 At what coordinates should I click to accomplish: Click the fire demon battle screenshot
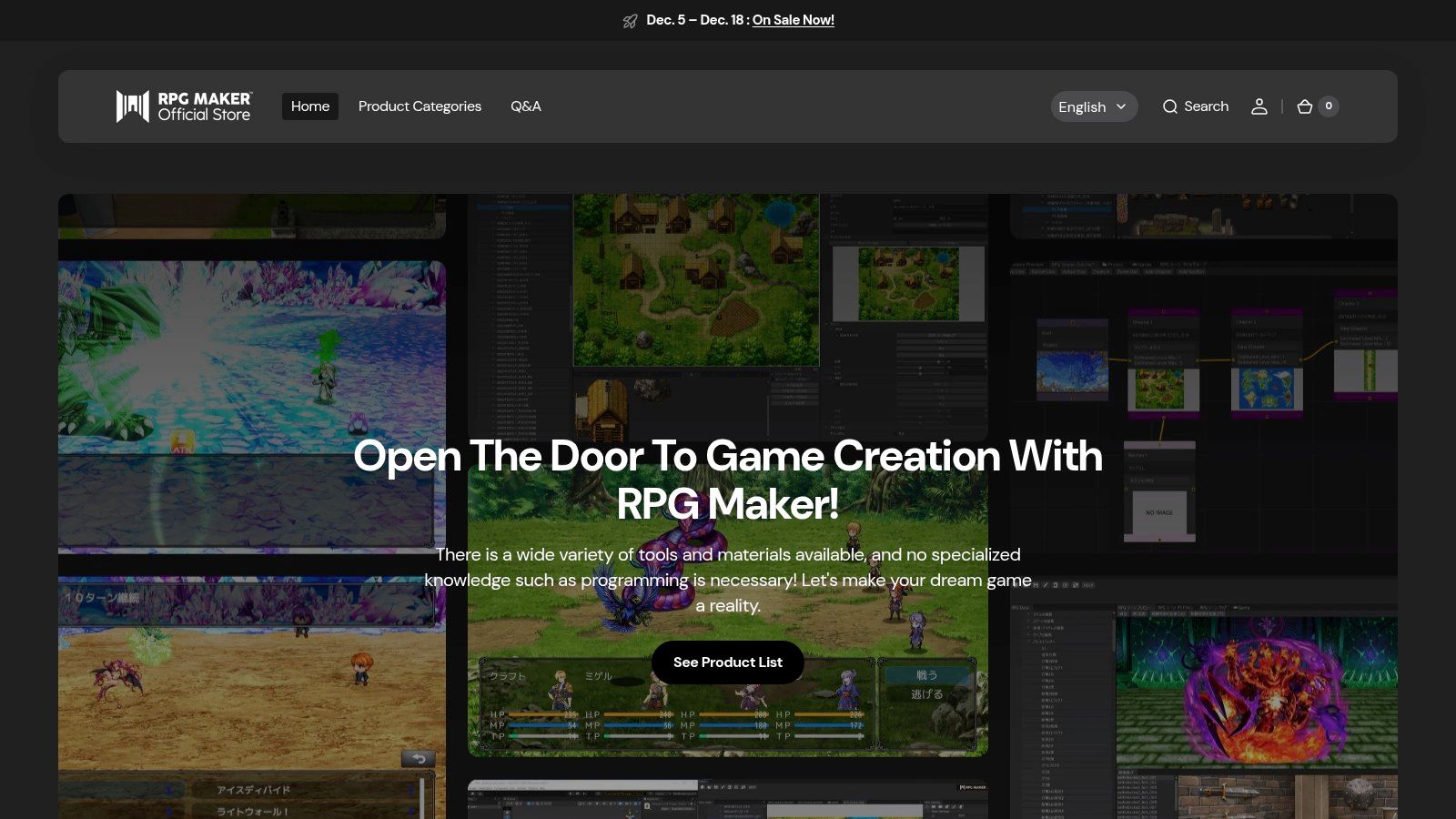coord(1204,698)
